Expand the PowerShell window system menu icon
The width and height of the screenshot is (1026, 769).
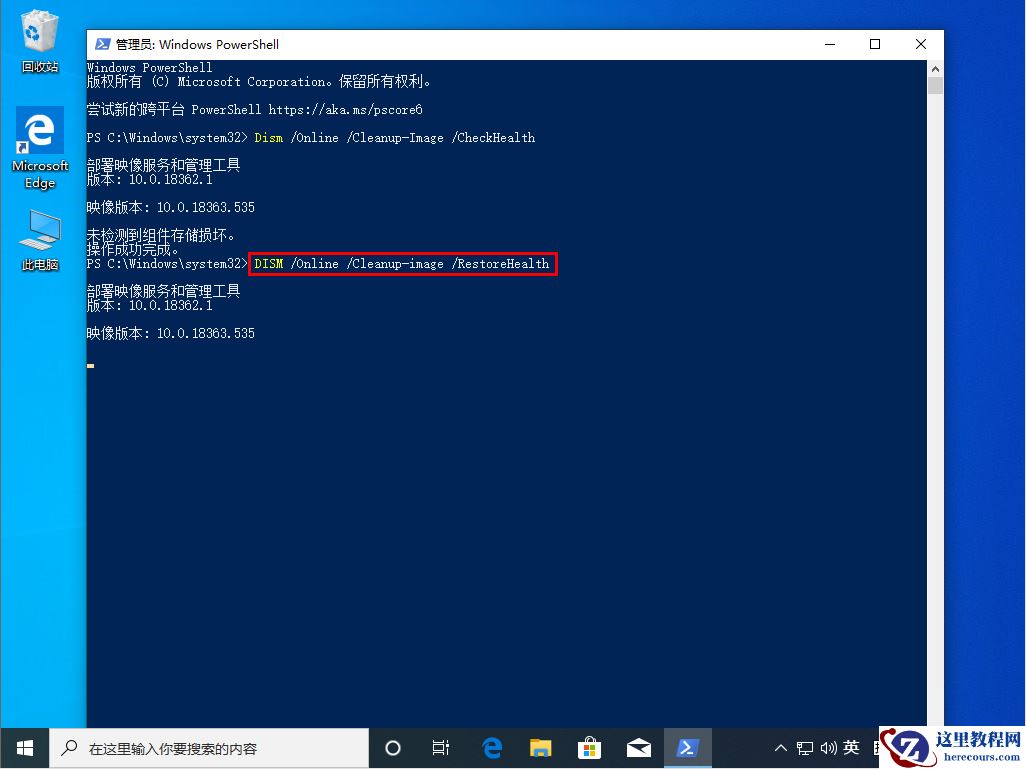(102, 44)
